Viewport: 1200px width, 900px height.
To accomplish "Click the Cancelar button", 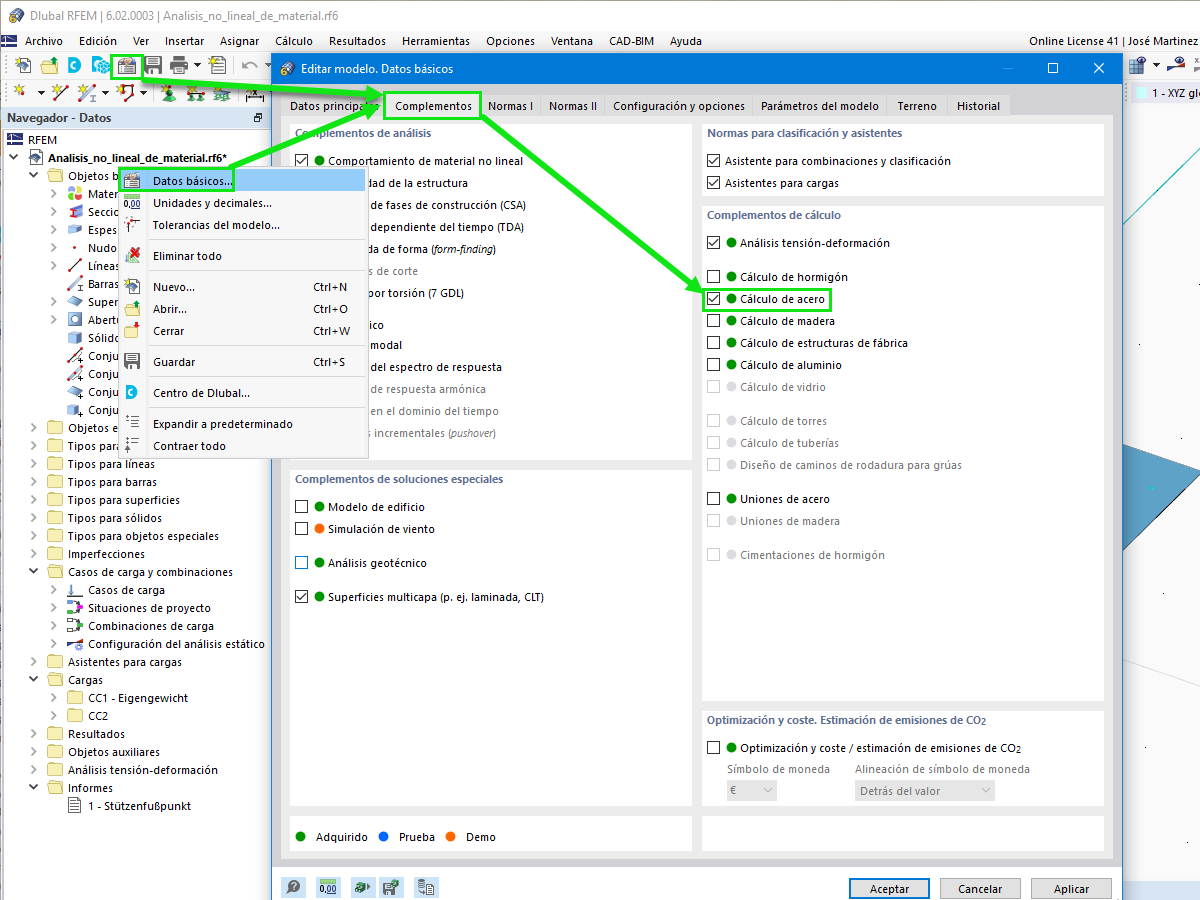I will (980, 889).
